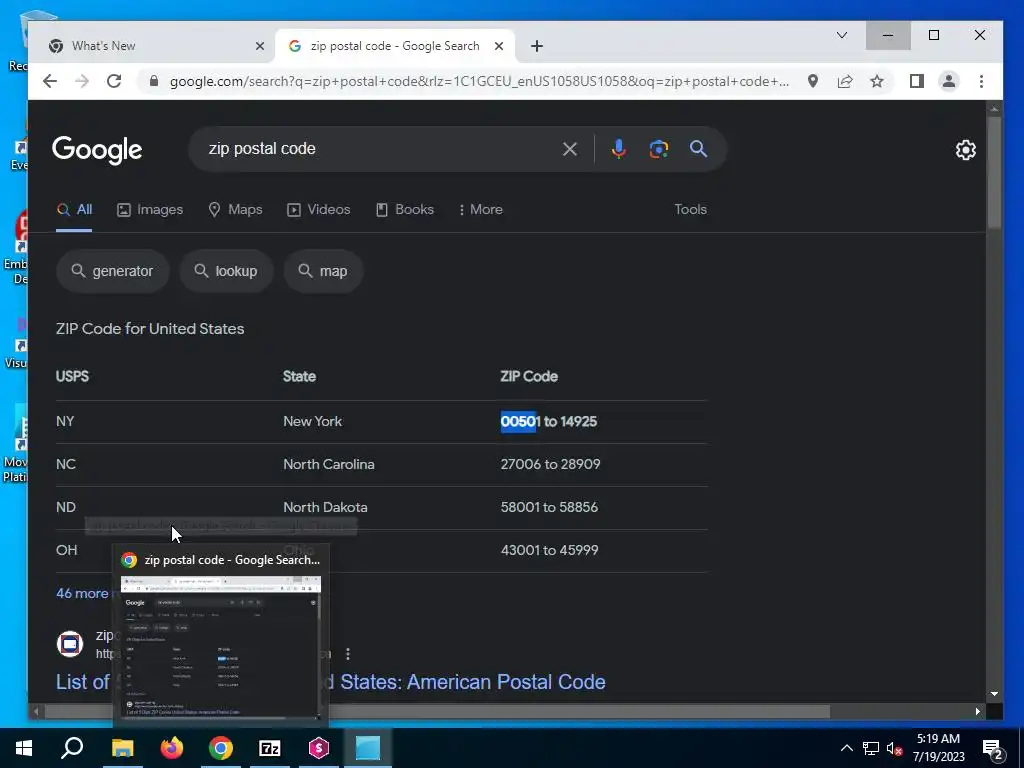Click the 43001 to 45999 cell
This screenshot has width=1024, height=768.
549,550
